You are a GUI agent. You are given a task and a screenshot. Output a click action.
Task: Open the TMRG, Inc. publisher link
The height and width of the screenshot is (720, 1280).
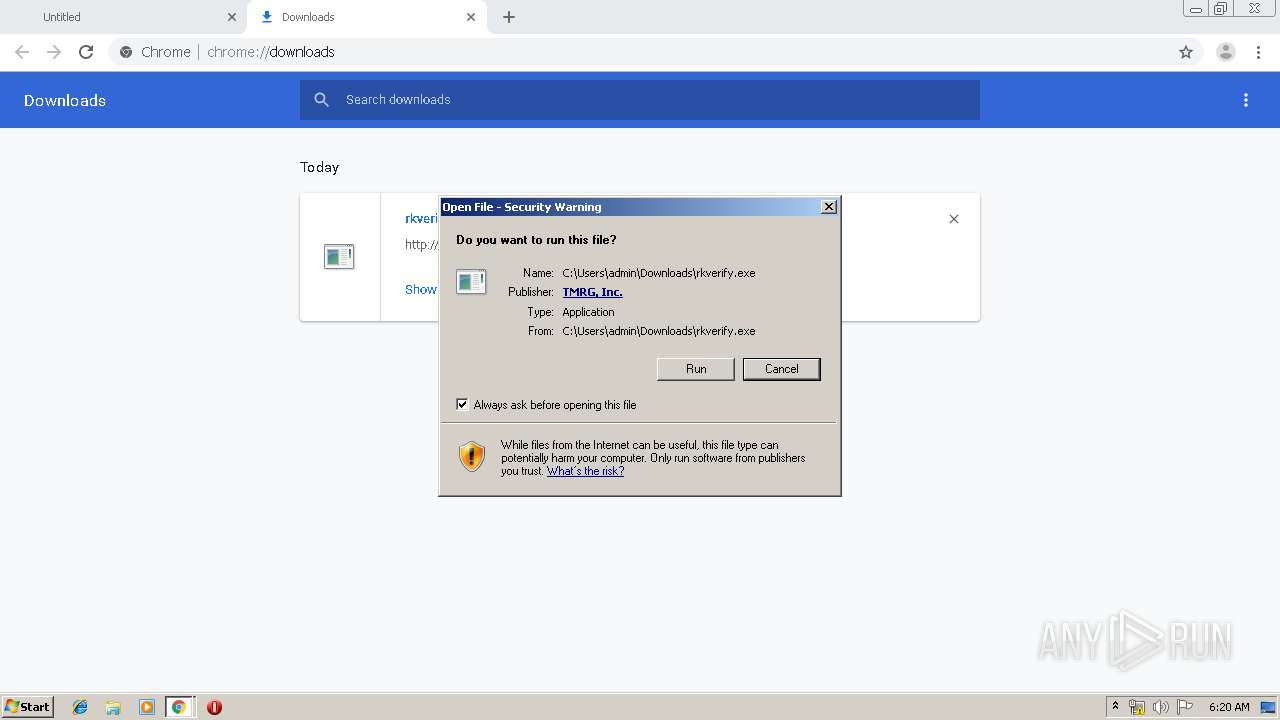(592, 292)
